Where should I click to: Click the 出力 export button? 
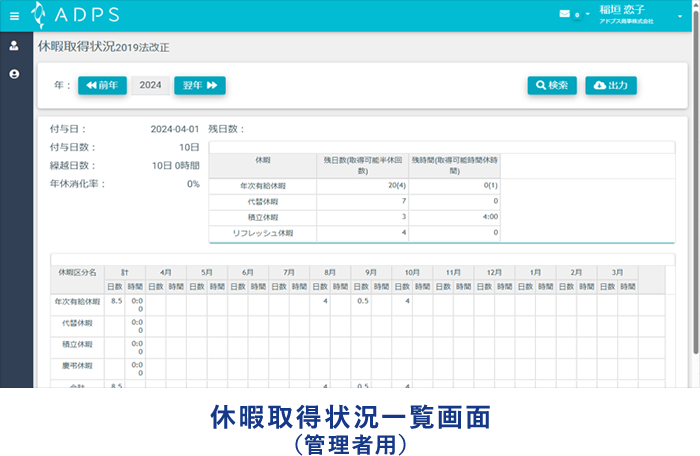(x=611, y=86)
